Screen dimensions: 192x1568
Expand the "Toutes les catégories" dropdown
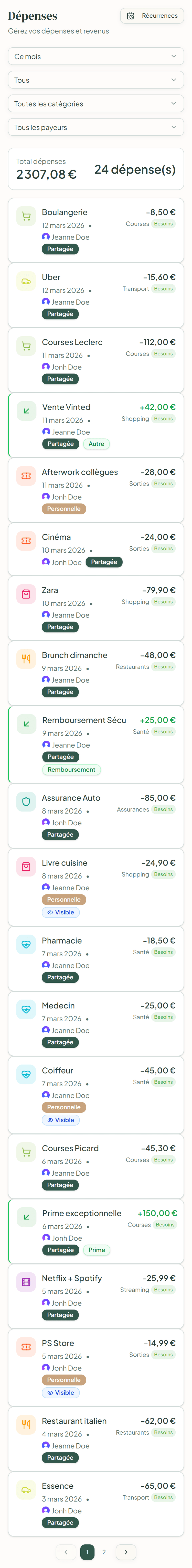point(96,103)
